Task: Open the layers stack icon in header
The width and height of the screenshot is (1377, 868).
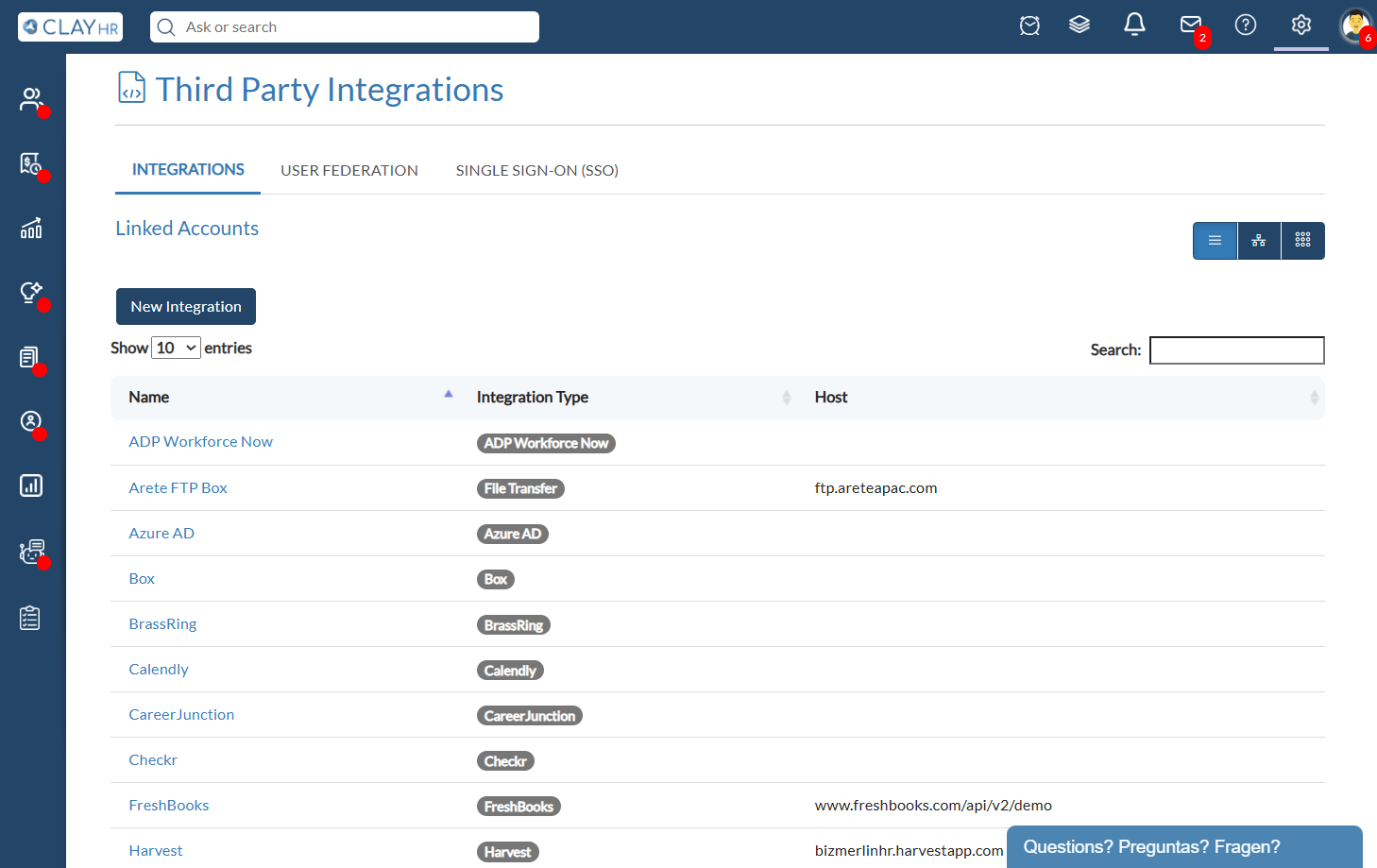Action: pyautogui.click(x=1079, y=26)
